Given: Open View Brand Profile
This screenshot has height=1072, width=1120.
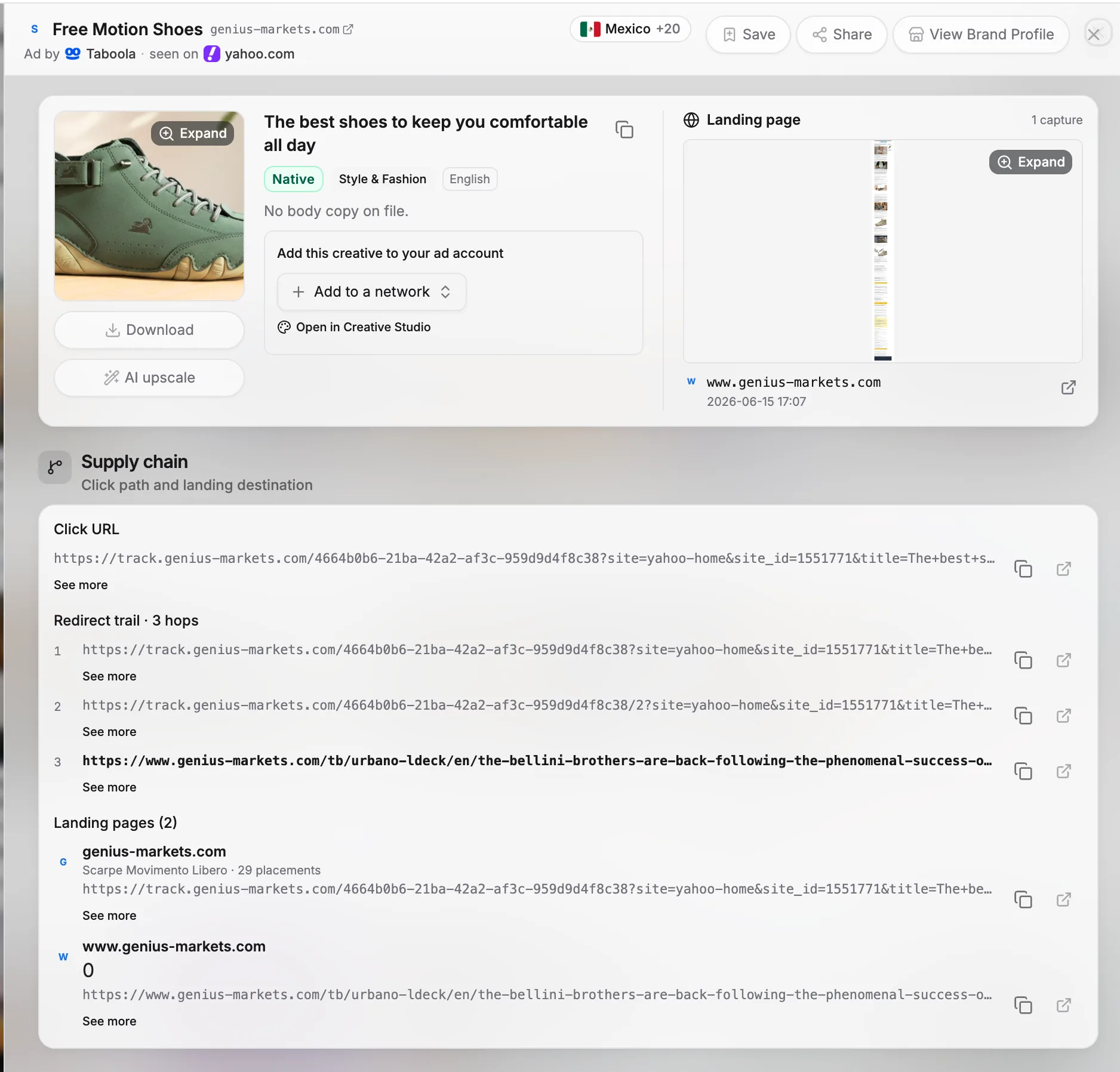Looking at the screenshot, I should [981, 35].
